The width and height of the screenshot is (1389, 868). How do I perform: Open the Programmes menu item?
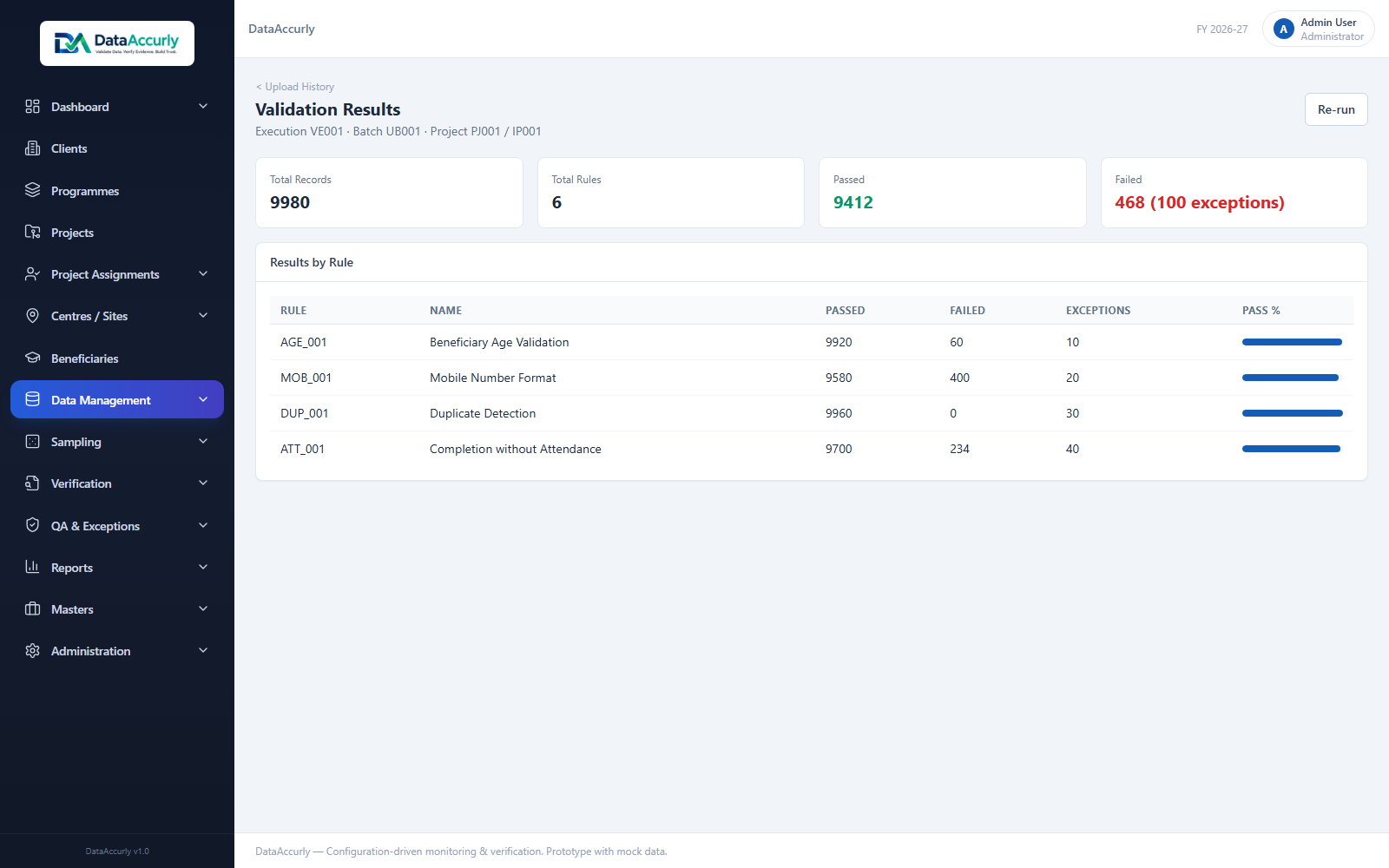[x=117, y=190]
